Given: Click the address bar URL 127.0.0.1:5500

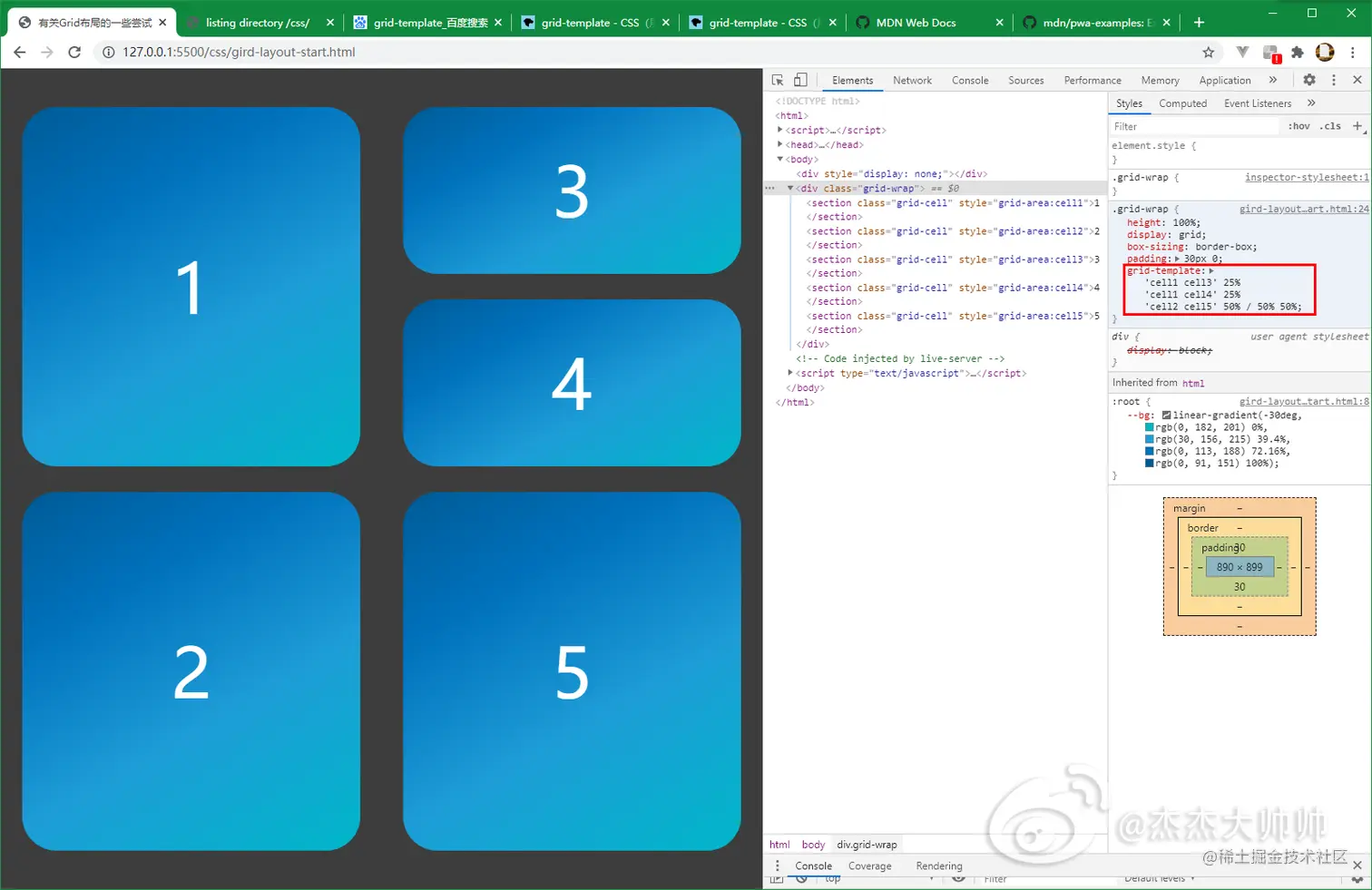Looking at the screenshot, I should click(x=239, y=52).
